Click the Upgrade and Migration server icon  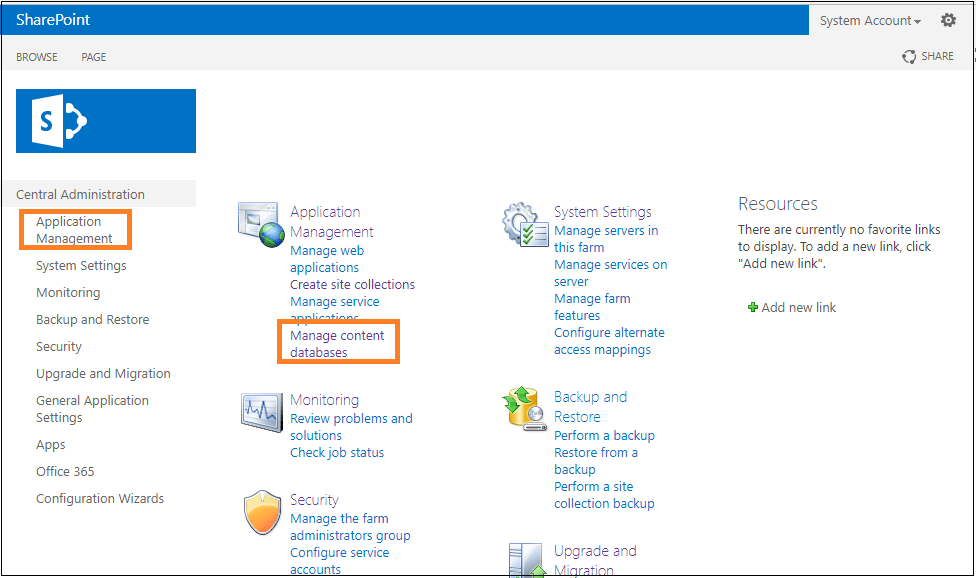click(527, 560)
